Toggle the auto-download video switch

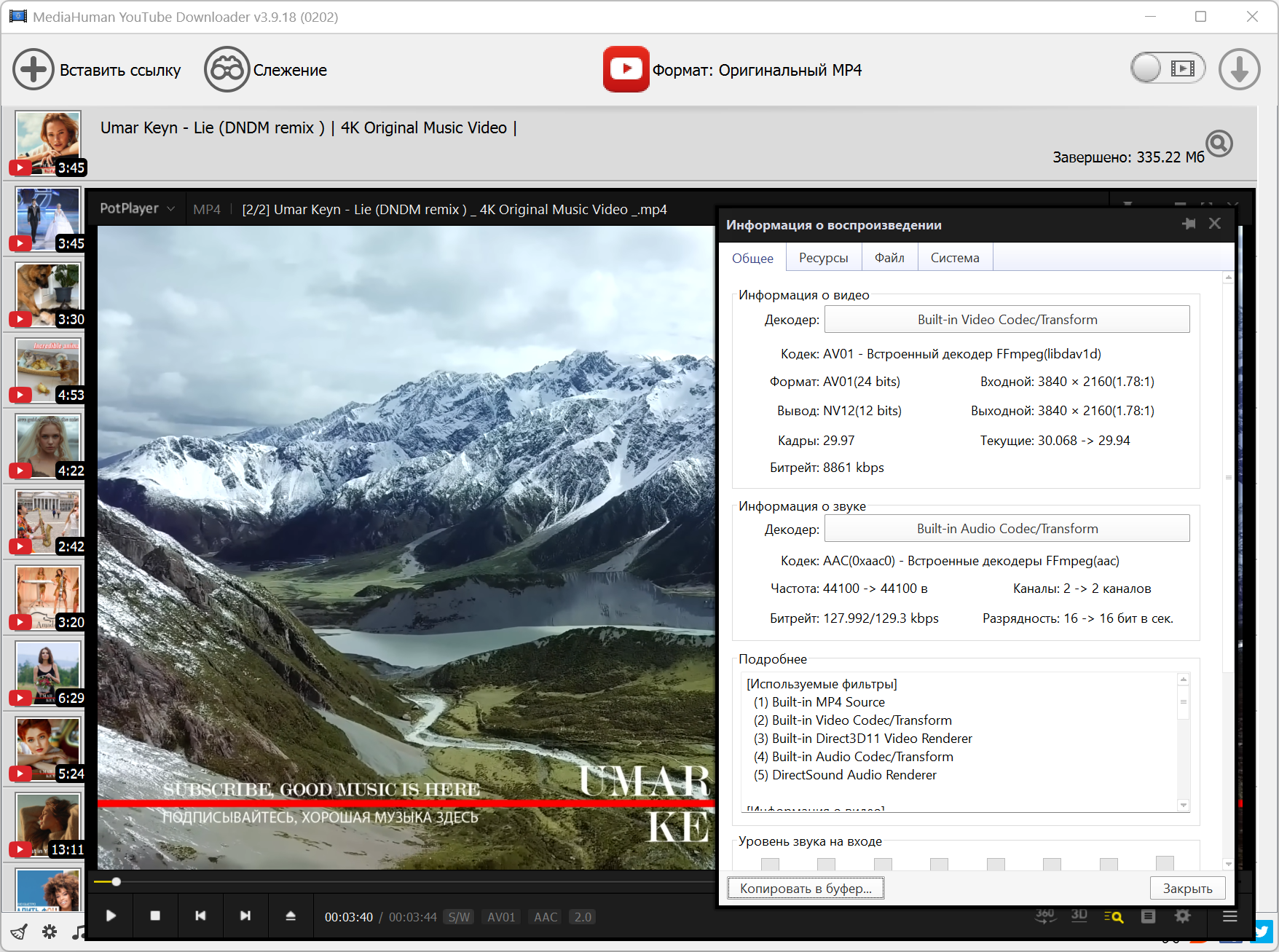[1167, 68]
